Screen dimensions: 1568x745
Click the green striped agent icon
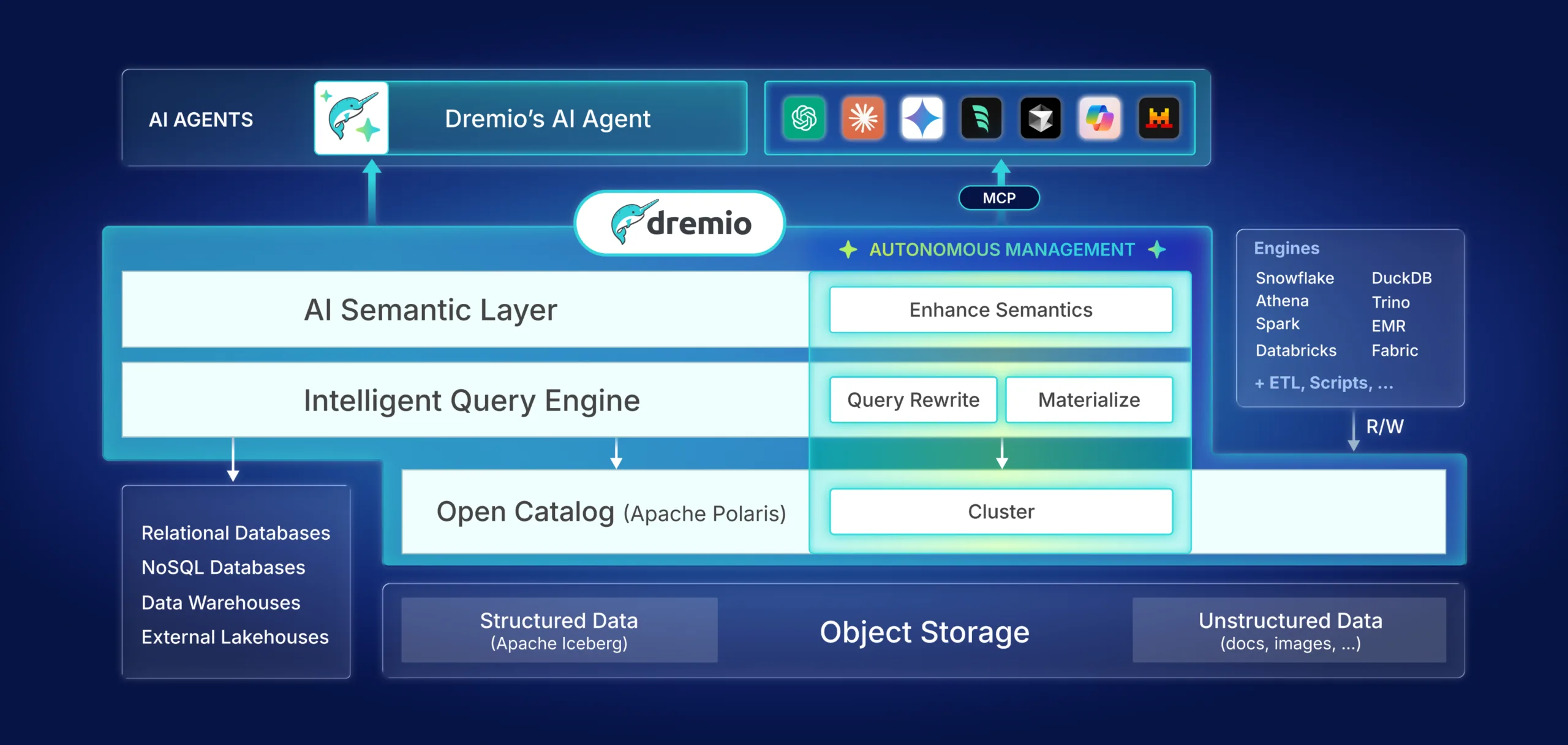tap(981, 118)
